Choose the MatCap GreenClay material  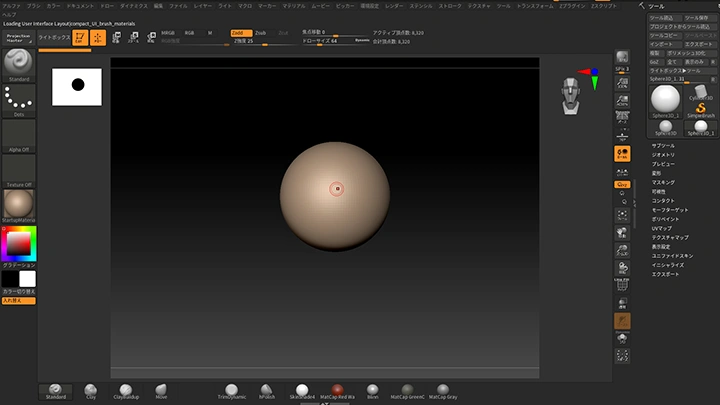pos(407,392)
